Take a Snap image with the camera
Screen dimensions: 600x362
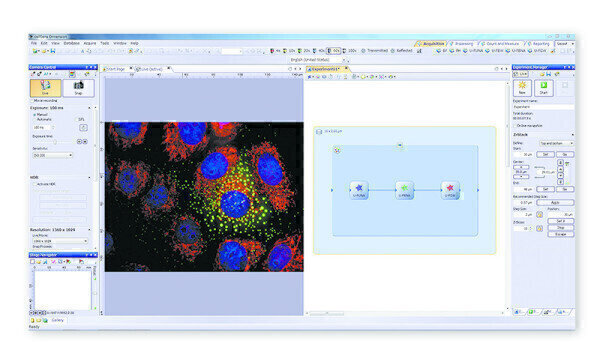(x=78, y=88)
